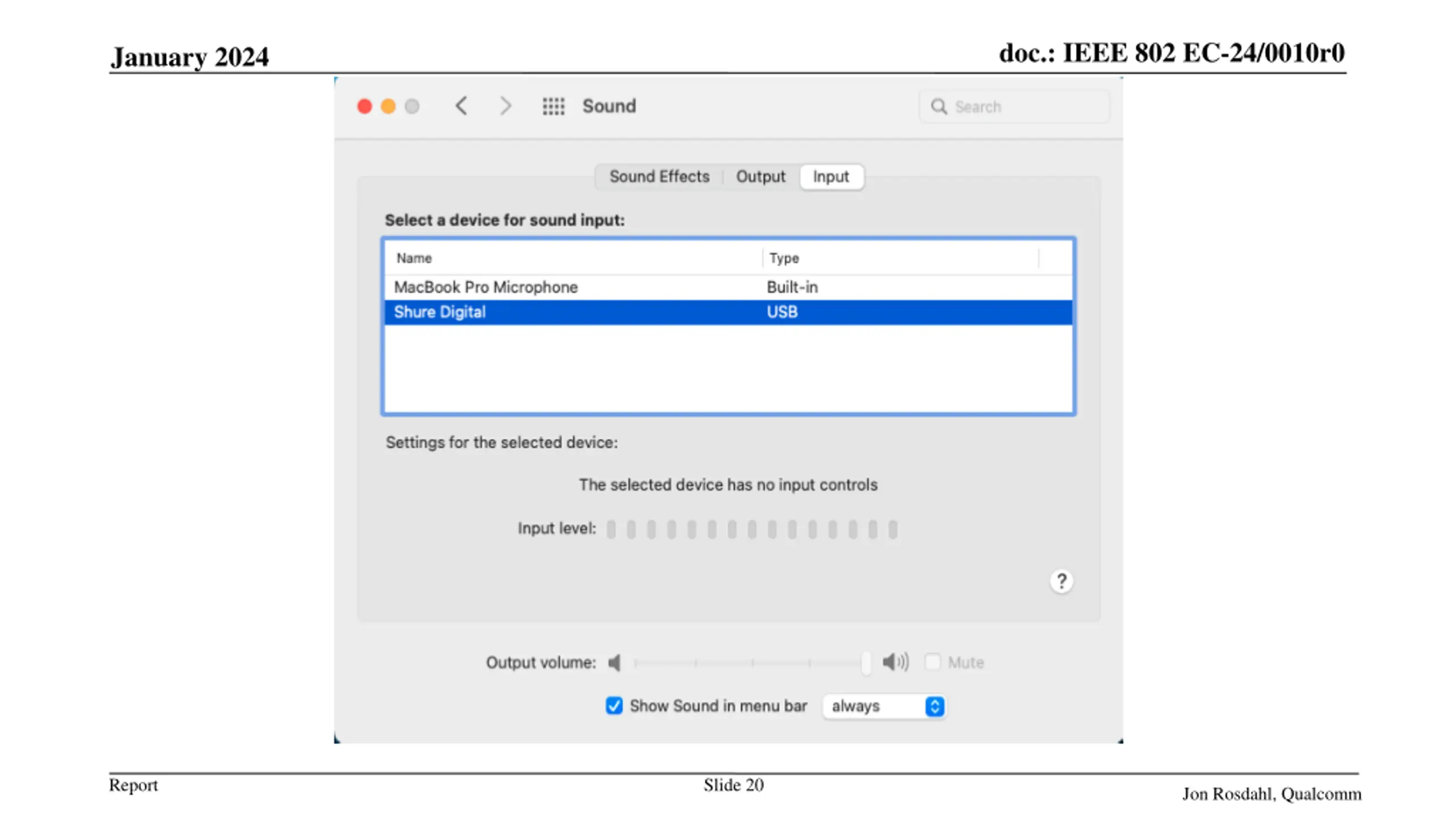Click the loud volume speaker icon
The height and width of the screenshot is (819, 1456).
[x=895, y=662]
